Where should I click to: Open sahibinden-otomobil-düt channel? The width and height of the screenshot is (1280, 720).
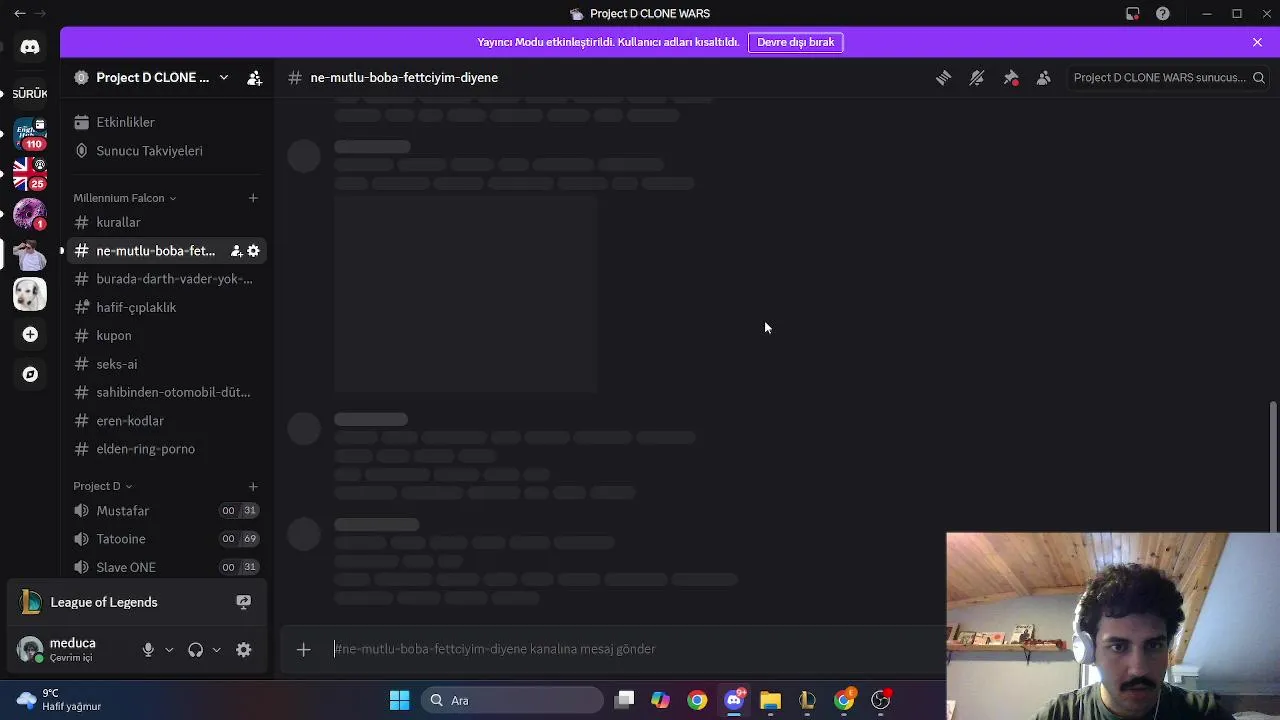click(x=166, y=392)
